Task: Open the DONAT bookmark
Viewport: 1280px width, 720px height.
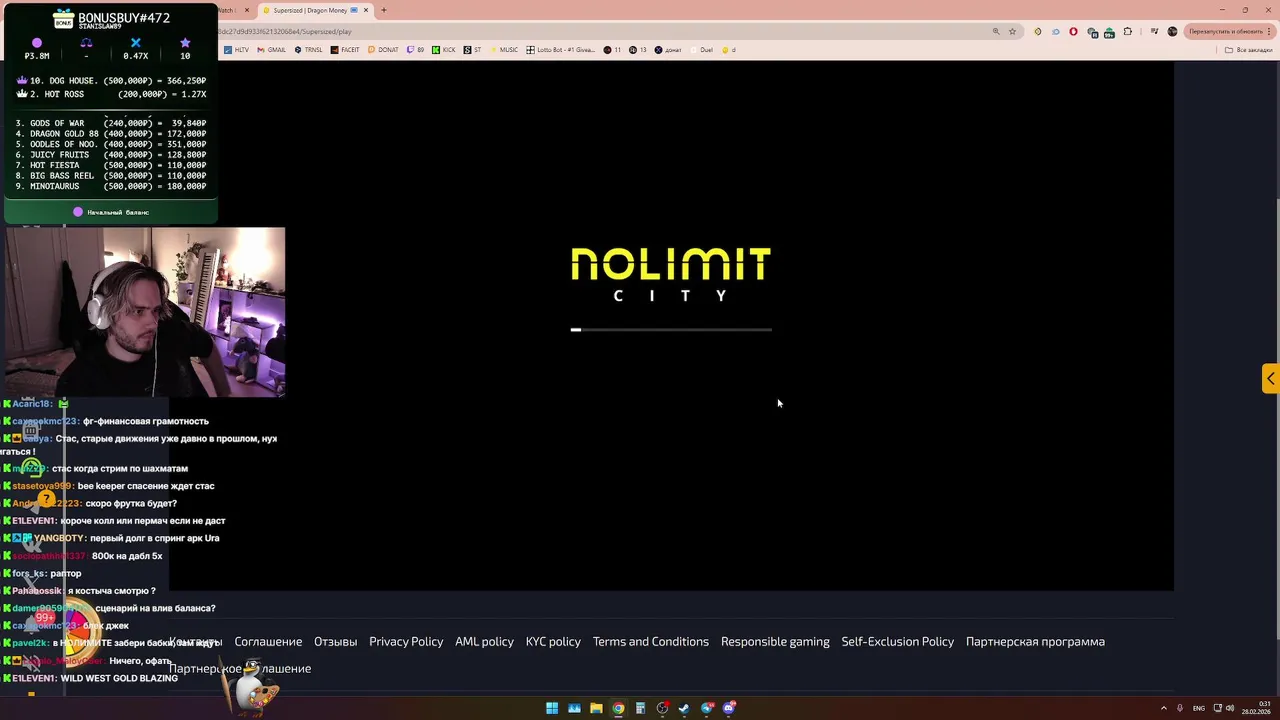Action: coord(383,49)
